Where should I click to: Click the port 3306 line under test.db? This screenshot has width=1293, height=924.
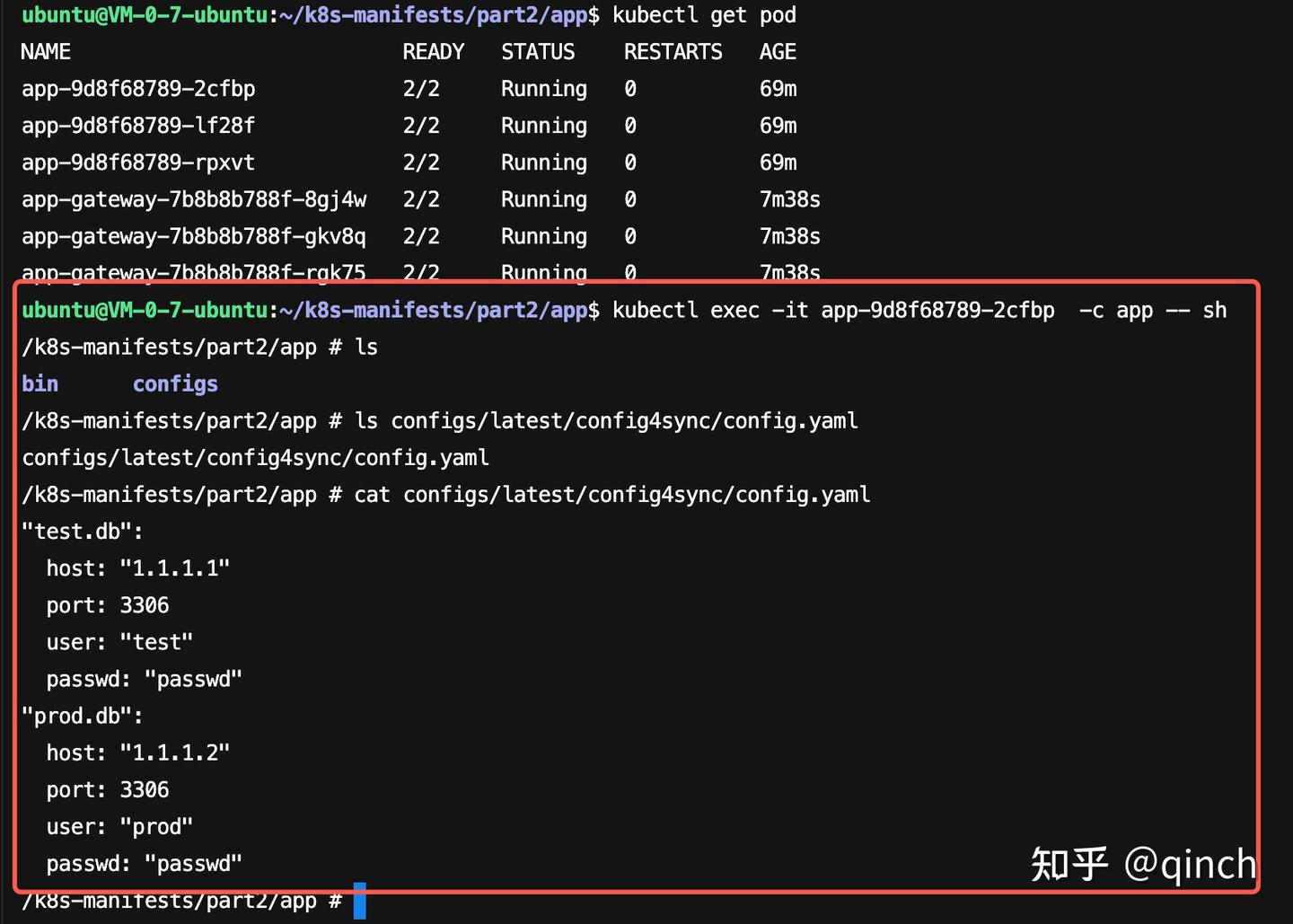tap(108, 605)
